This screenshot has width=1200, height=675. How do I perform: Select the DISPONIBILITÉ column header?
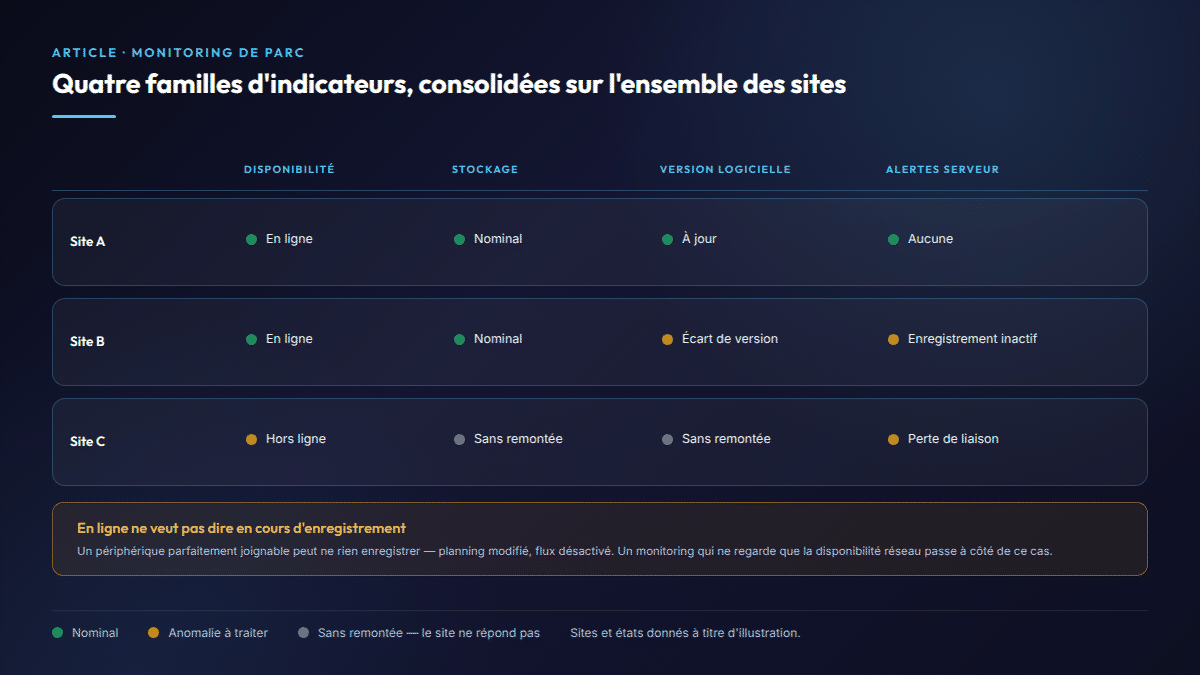point(289,170)
